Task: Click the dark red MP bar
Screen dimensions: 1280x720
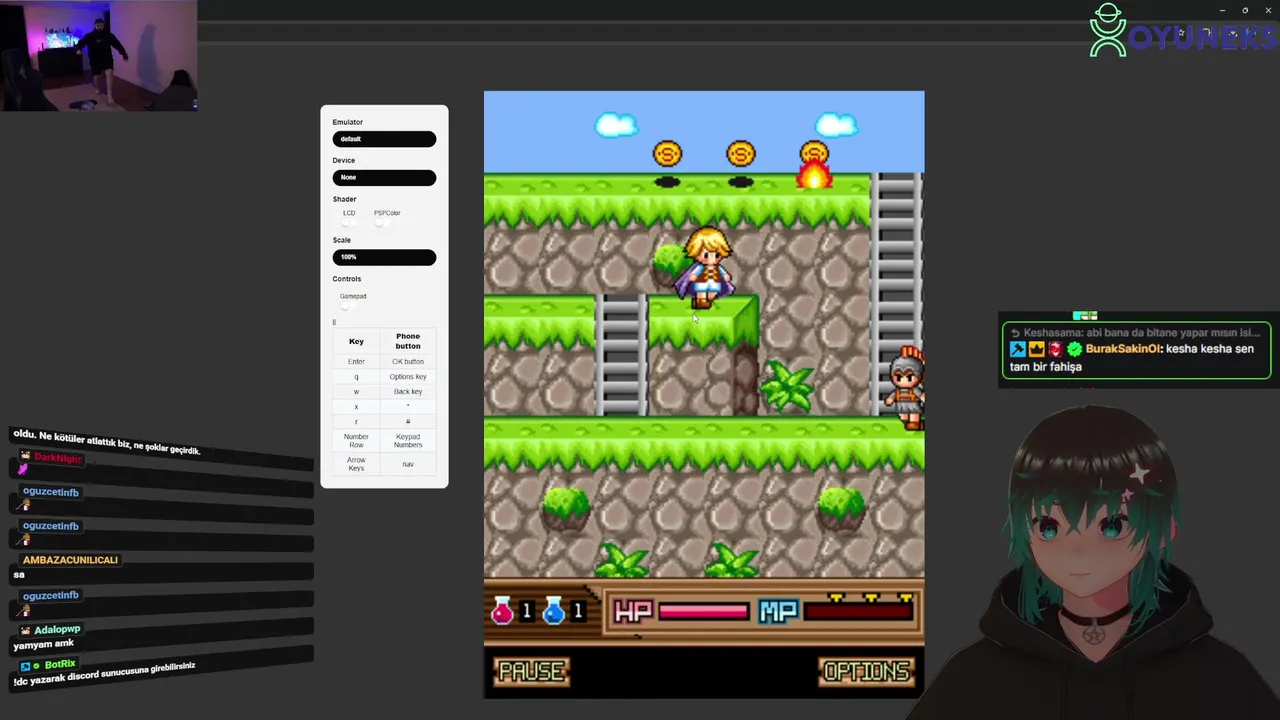Action: [x=858, y=611]
